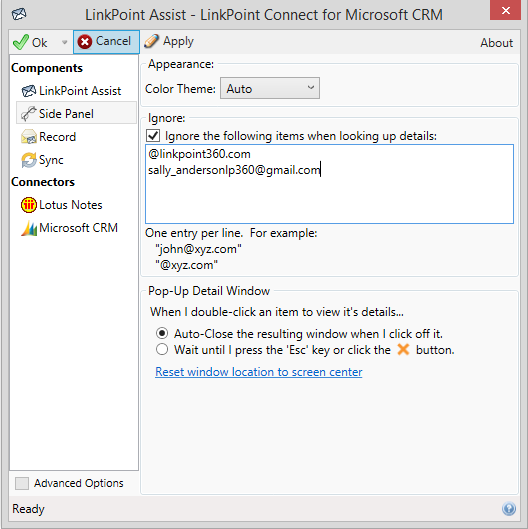Select Auto-Close the resulting window option

pos(162,334)
